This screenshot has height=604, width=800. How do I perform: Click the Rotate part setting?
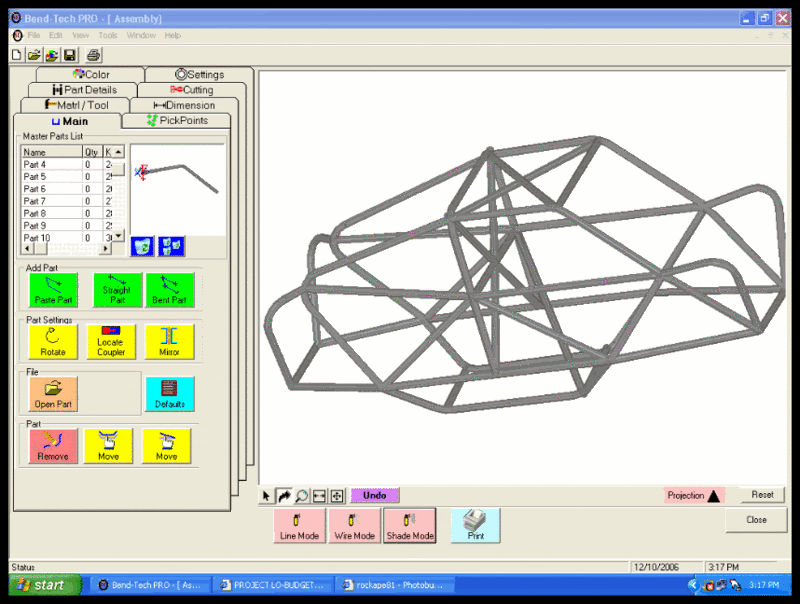click(54, 342)
